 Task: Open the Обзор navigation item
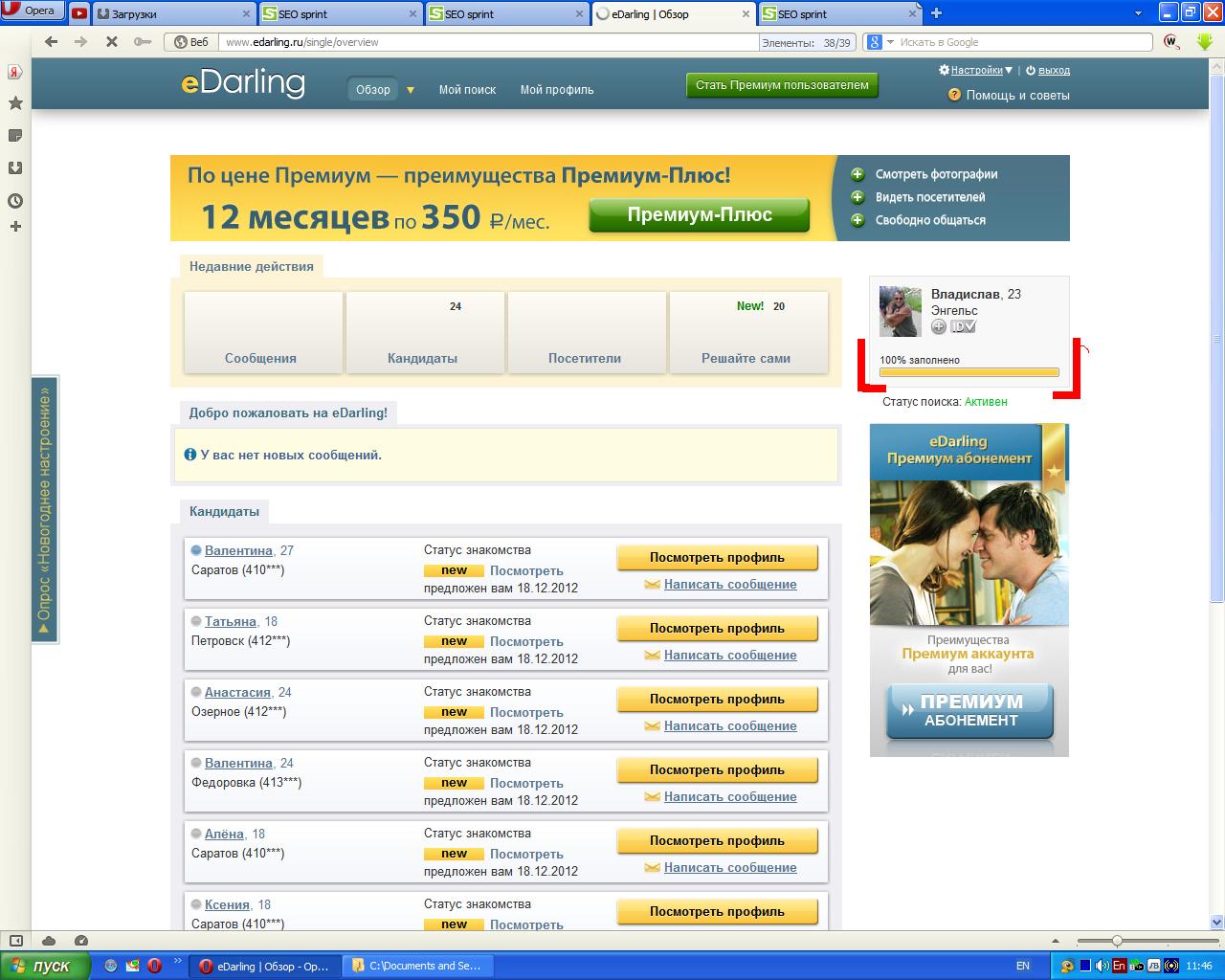[x=373, y=89]
